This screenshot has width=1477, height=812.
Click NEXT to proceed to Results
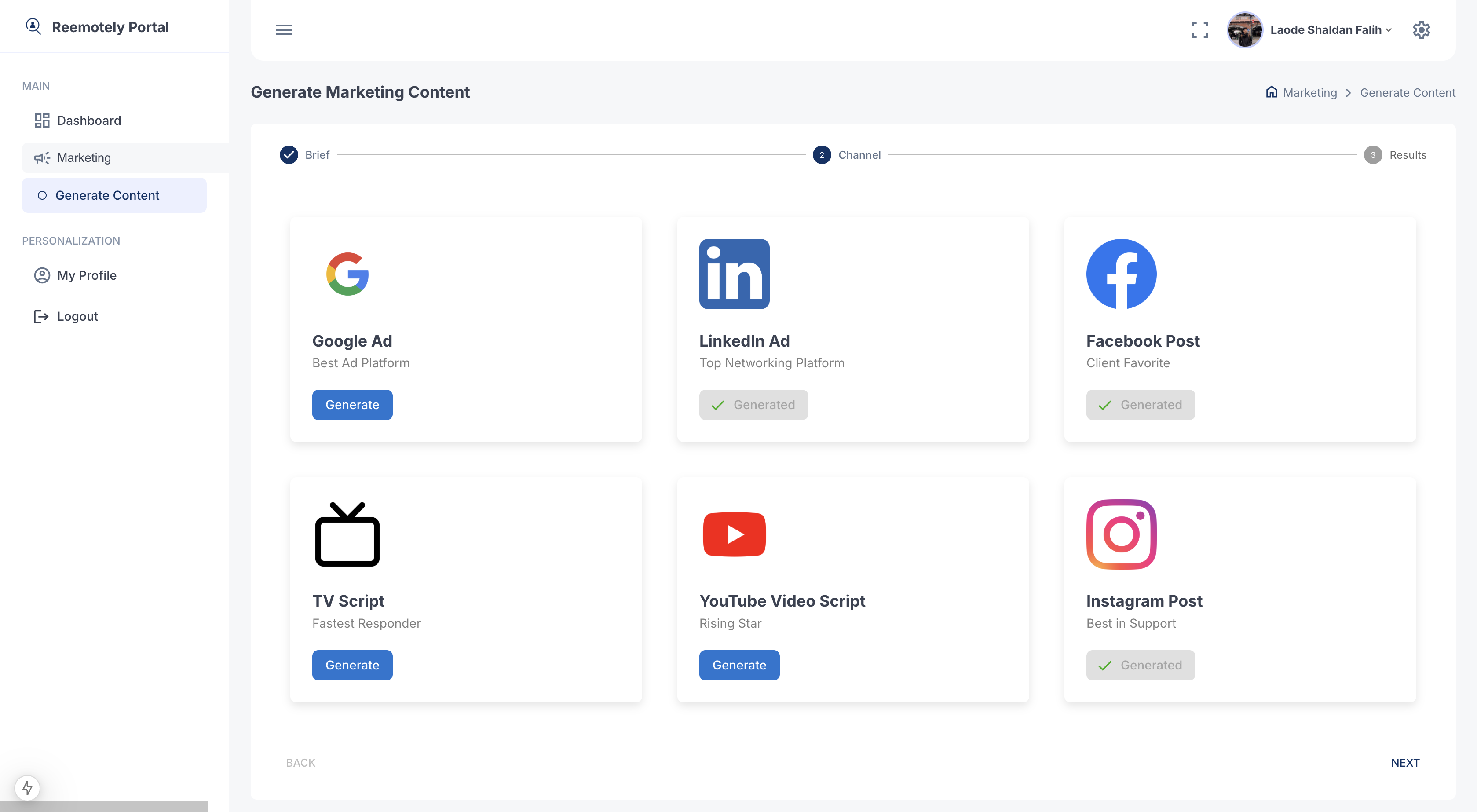point(1405,763)
